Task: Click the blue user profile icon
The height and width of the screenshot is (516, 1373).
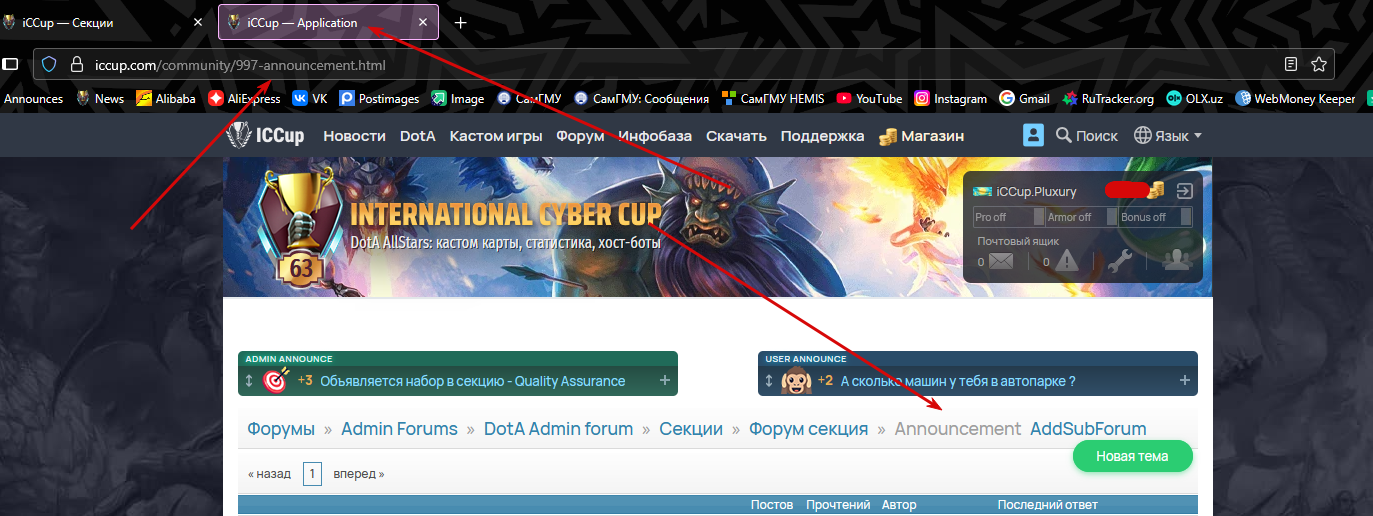Action: pyautogui.click(x=1033, y=136)
